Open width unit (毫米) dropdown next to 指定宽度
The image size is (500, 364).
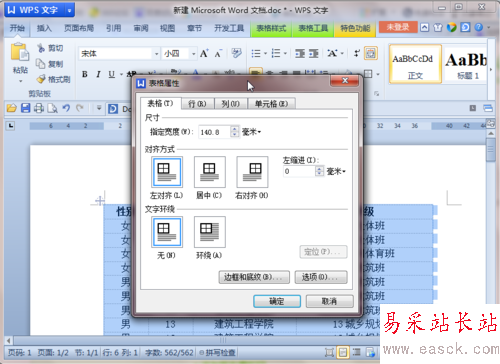click(x=252, y=132)
